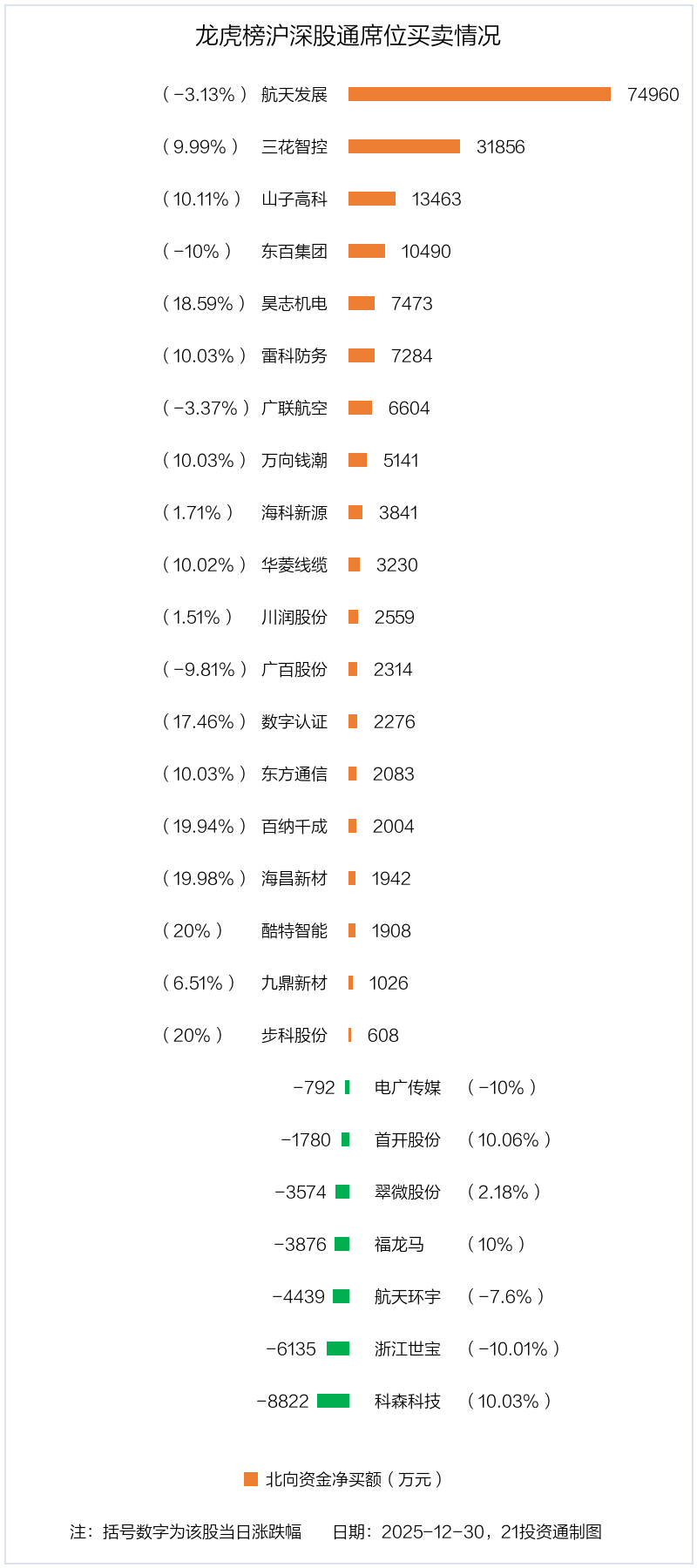The height and width of the screenshot is (1568, 697).
Task: Click the value -3876 beside 福龙马
Action: point(300,1245)
